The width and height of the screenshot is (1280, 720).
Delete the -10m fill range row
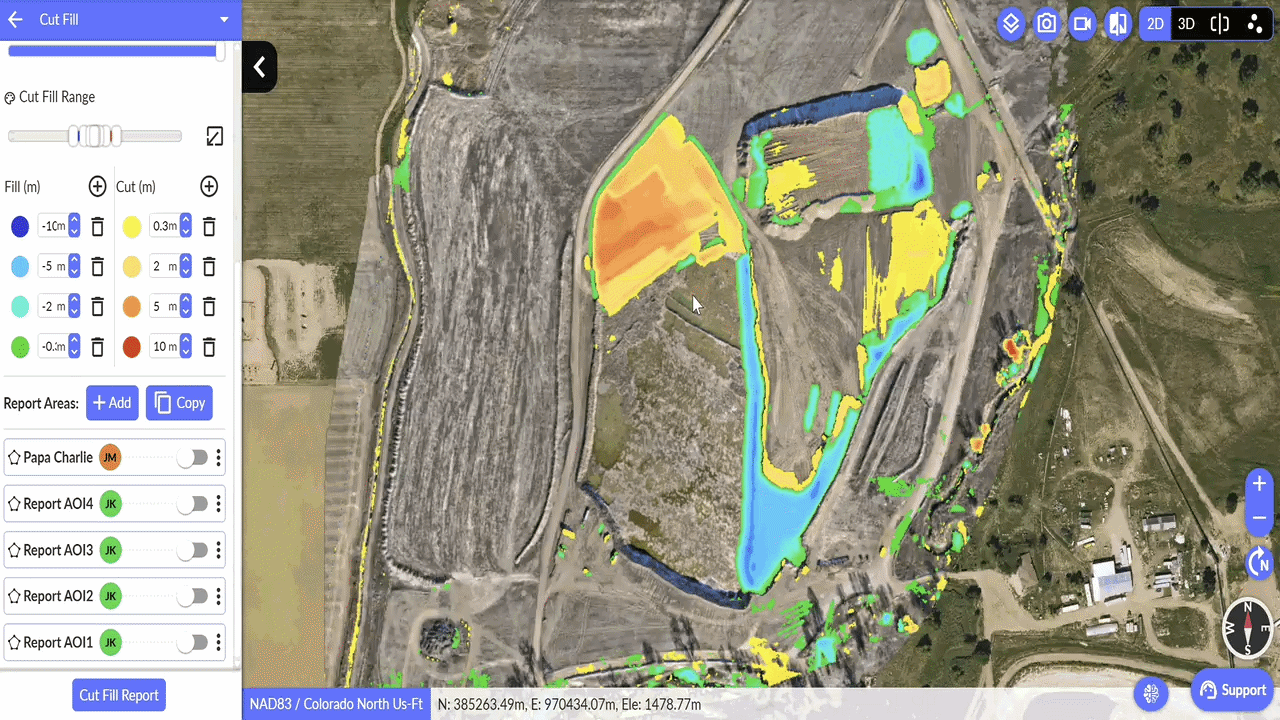tap(97, 227)
